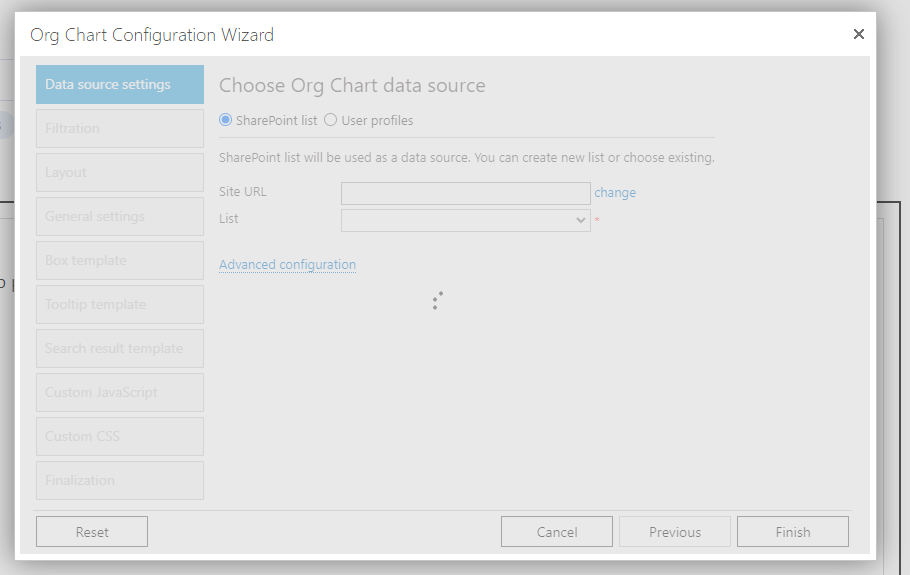Image resolution: width=910 pixels, height=575 pixels.
Task: Open the Custom JavaScript step
Action: coord(120,393)
